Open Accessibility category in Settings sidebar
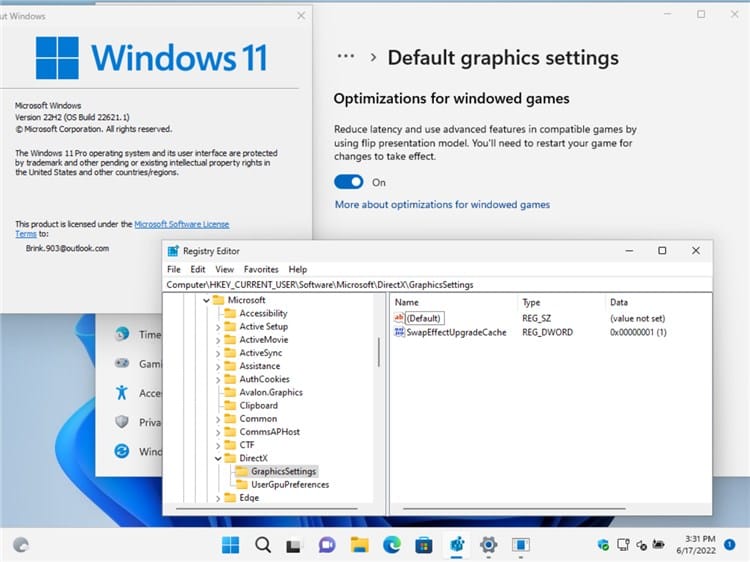 tap(138, 393)
